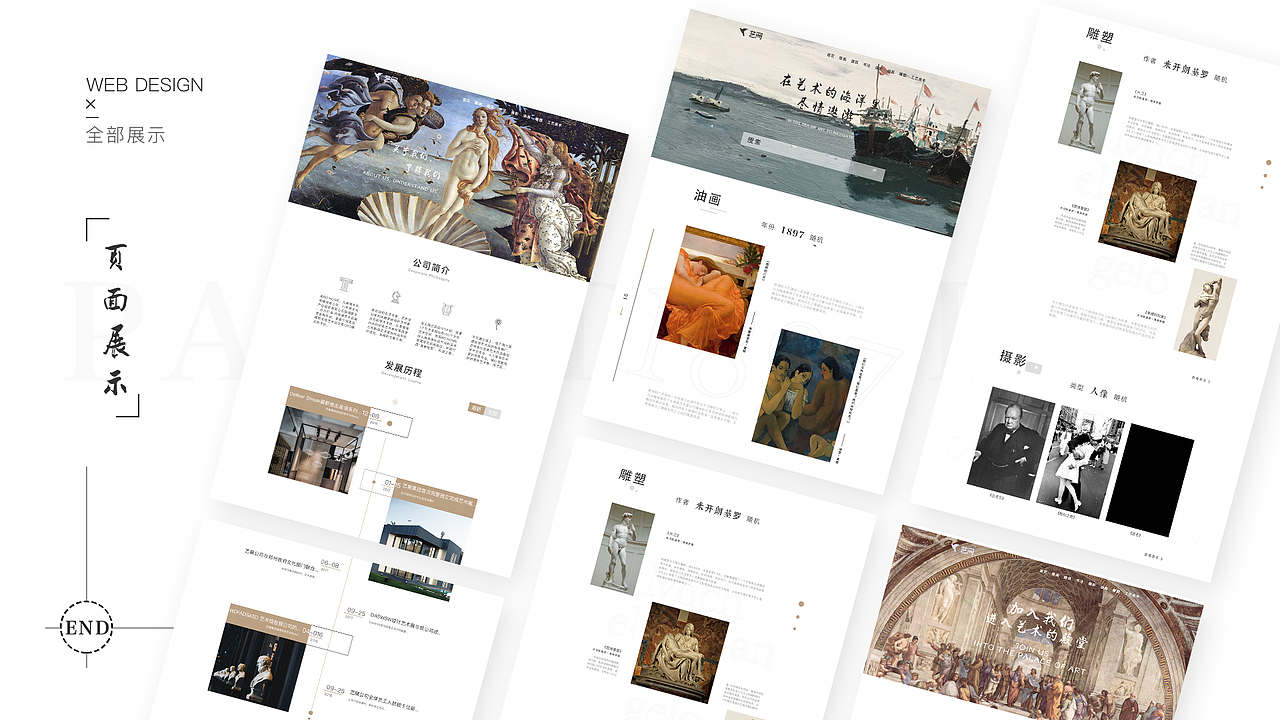This screenshot has width=1280, height=720.
Task: Open the David statue on top-right 雕塑 page
Action: 1089,106
